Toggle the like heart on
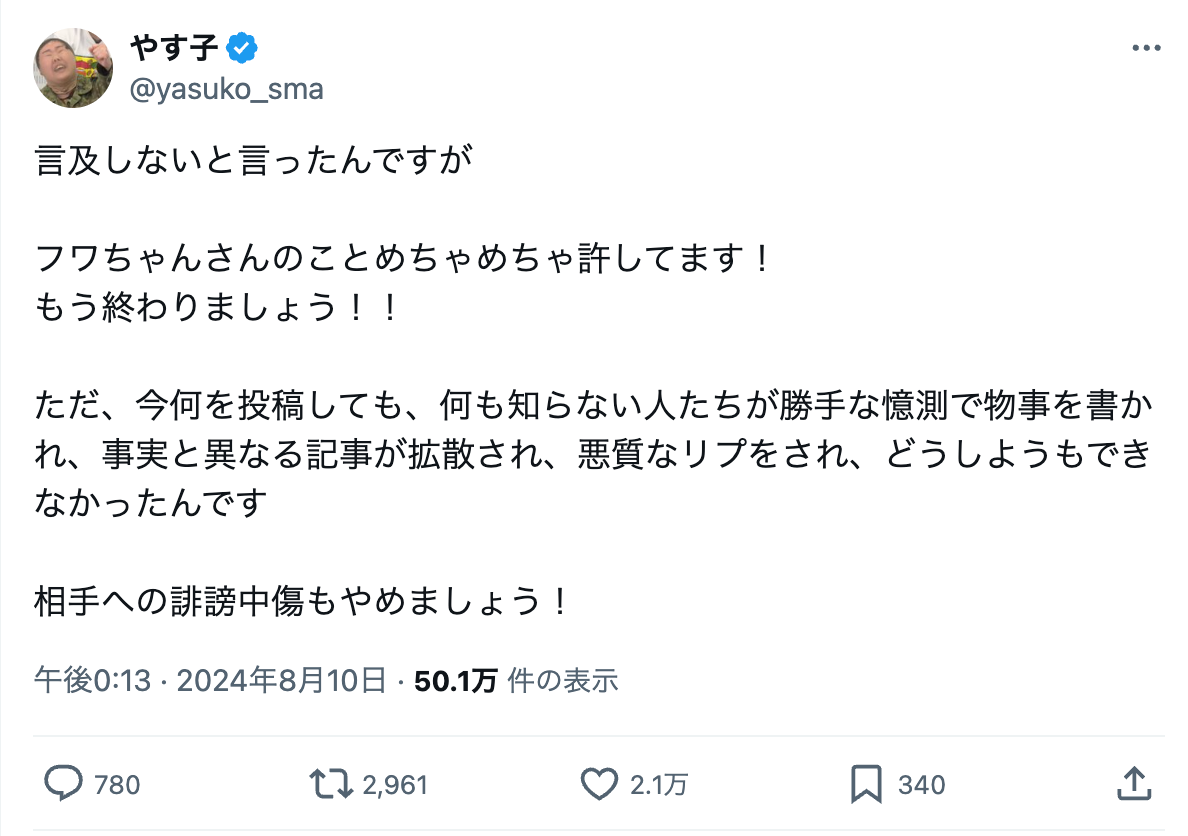Viewport: 1188px width, 836px height. point(601,786)
